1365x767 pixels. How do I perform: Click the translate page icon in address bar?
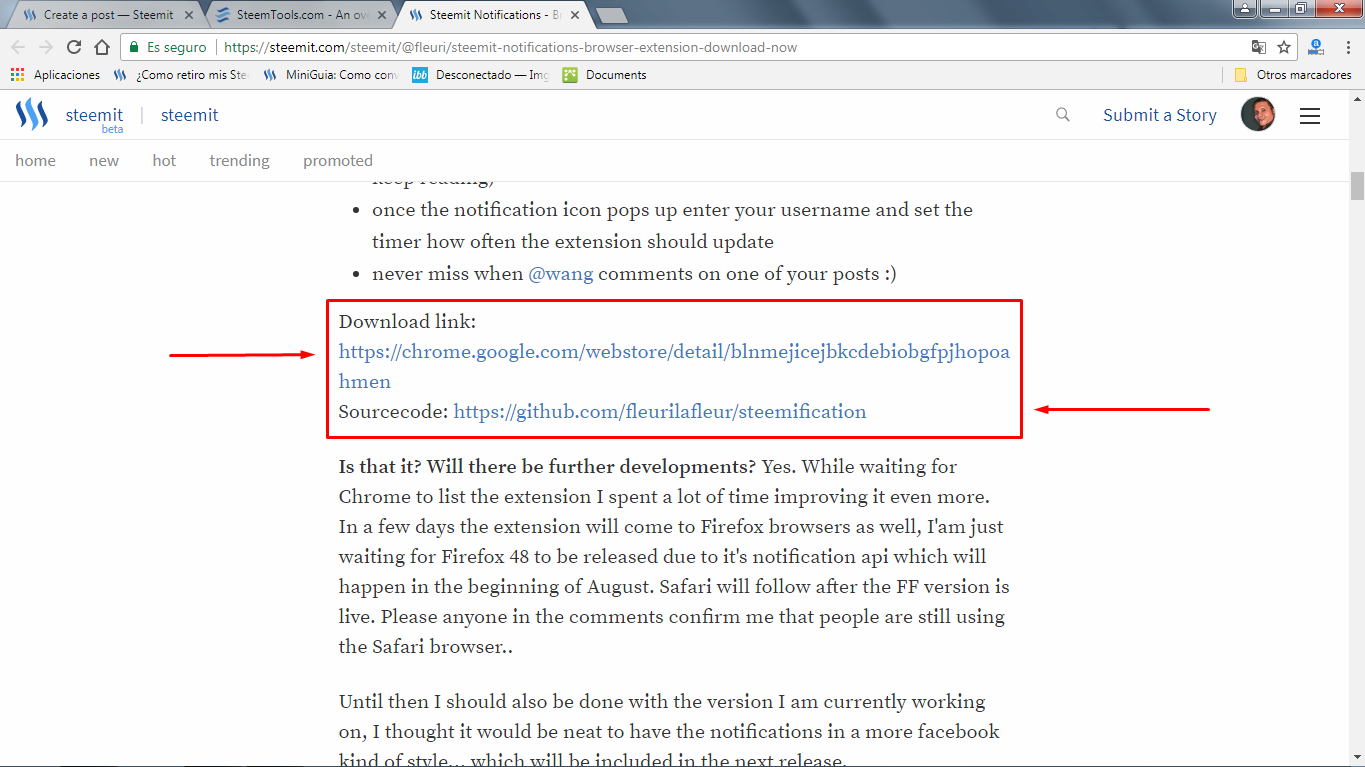[x=1259, y=47]
